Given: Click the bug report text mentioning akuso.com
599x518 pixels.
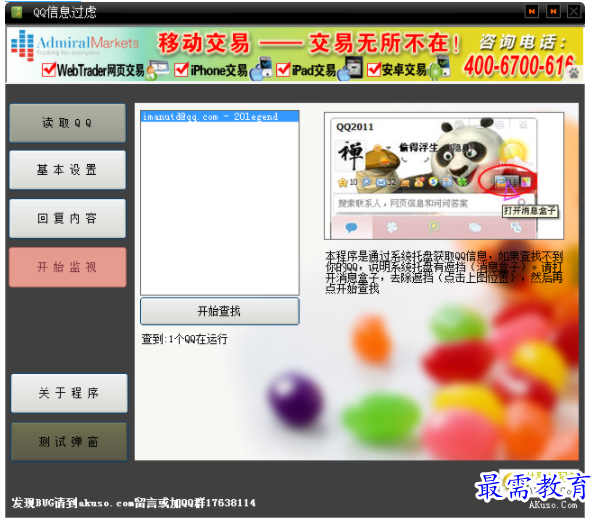Looking at the screenshot, I should click(134, 503).
